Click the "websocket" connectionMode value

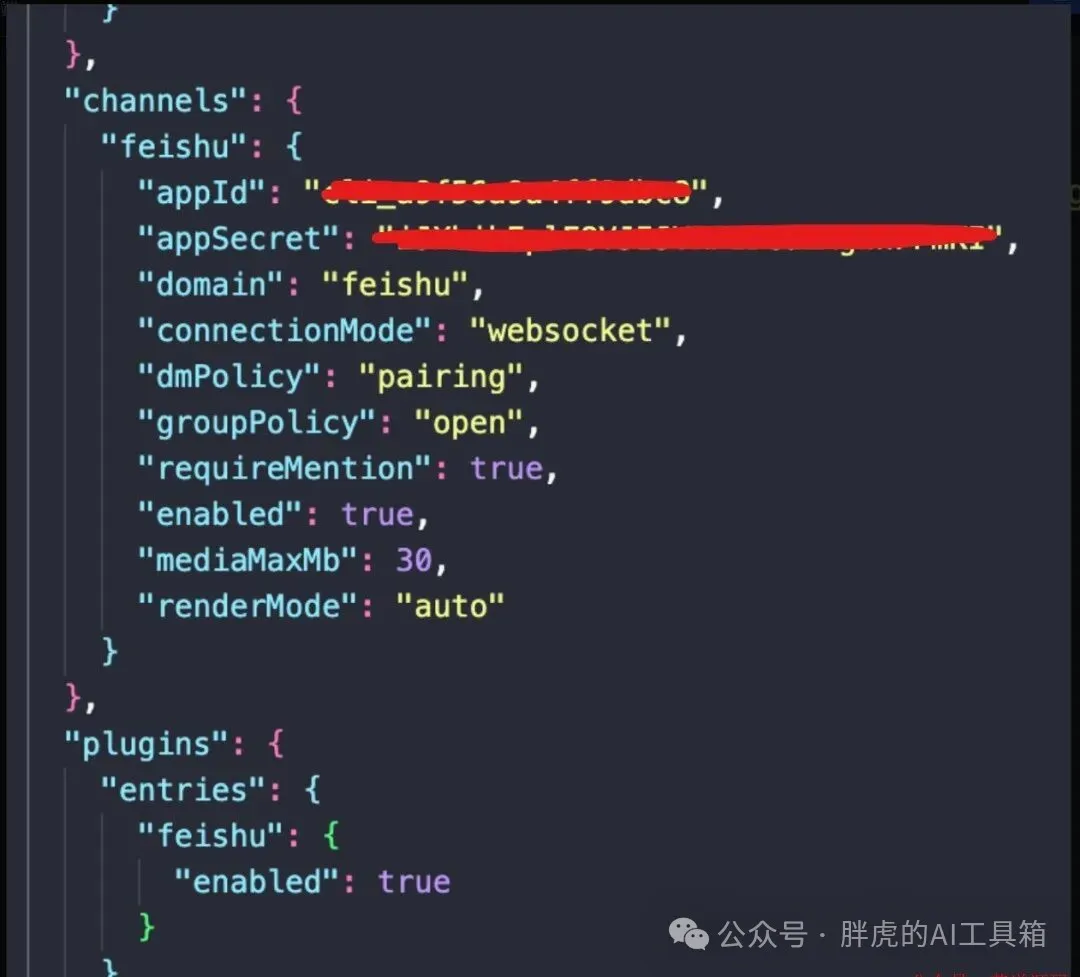point(570,331)
